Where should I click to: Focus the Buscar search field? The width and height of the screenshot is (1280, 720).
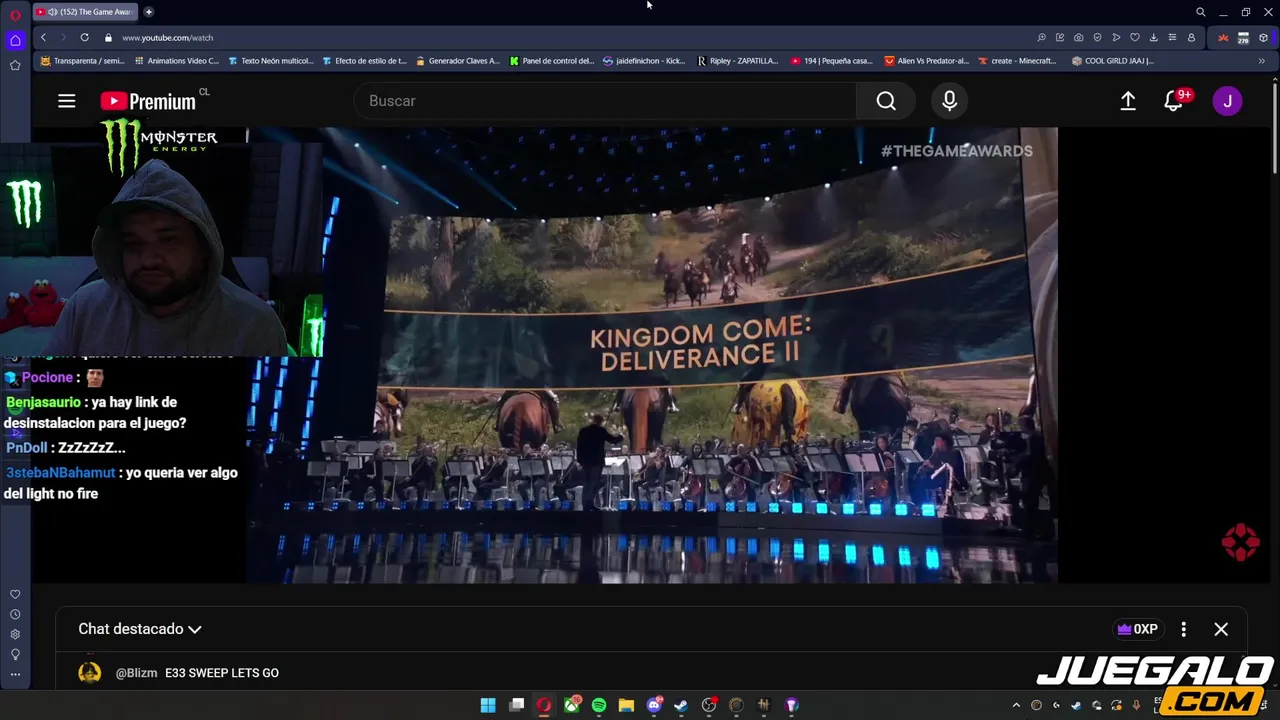605,101
